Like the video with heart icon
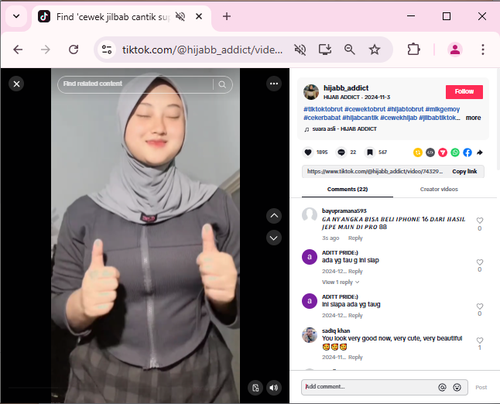 (x=308, y=152)
